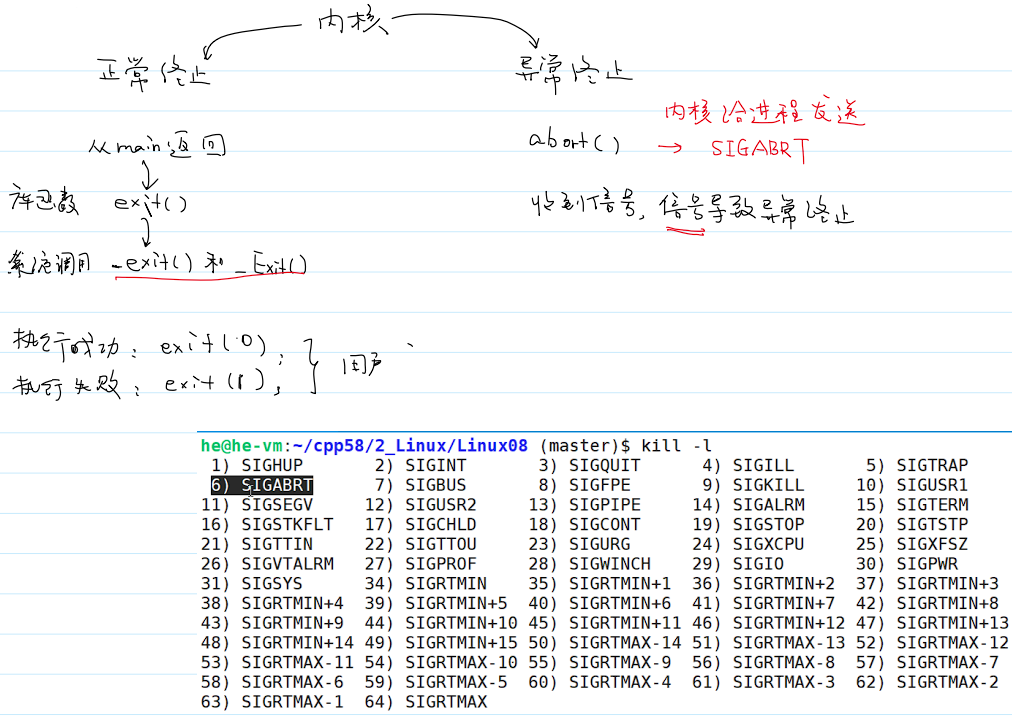Image resolution: width=1012 pixels, height=718 pixels.
Task: Click the 12) SIGUSR2 entry
Action: [420, 505]
